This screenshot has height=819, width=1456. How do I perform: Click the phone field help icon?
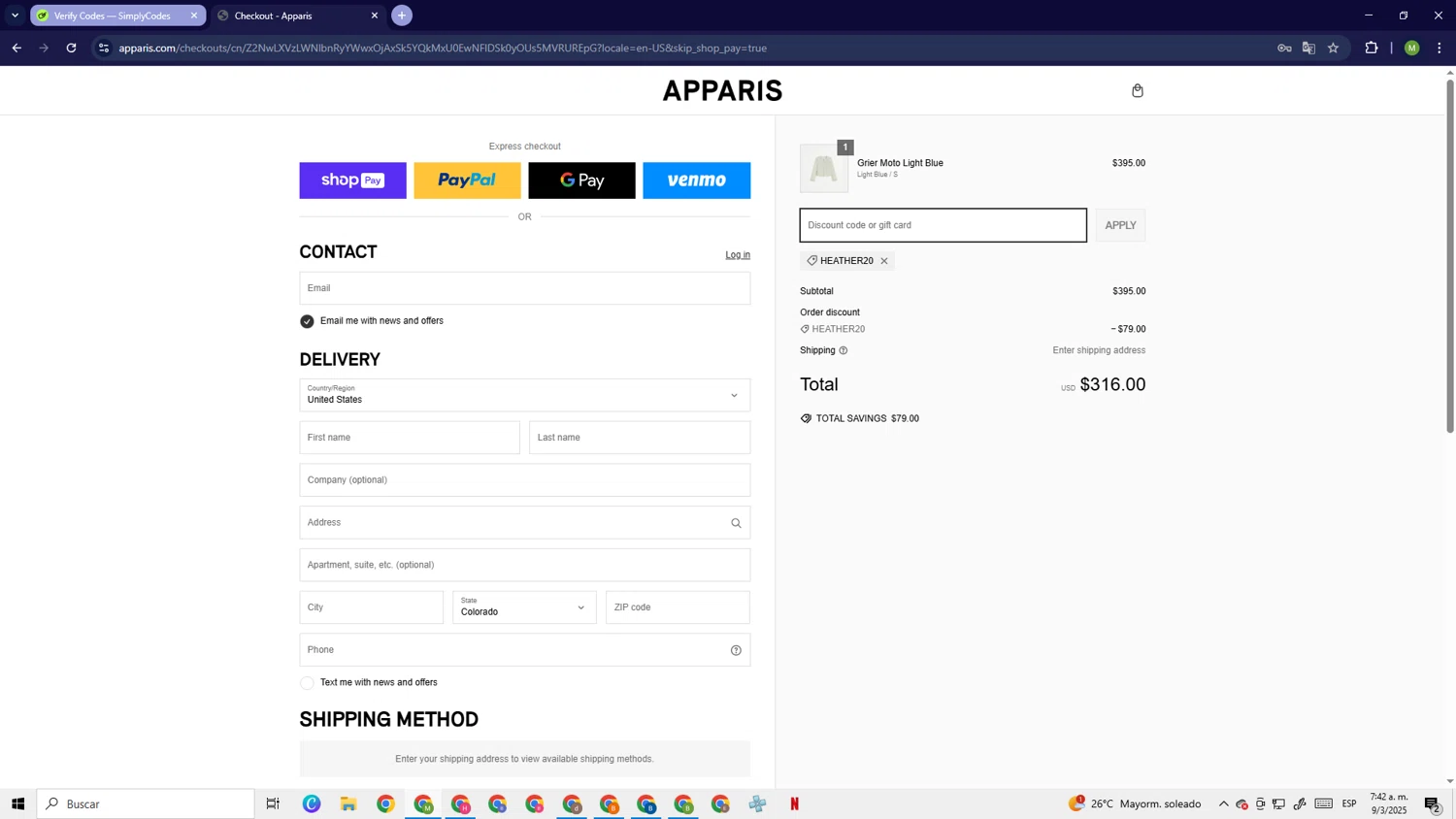coord(736,650)
